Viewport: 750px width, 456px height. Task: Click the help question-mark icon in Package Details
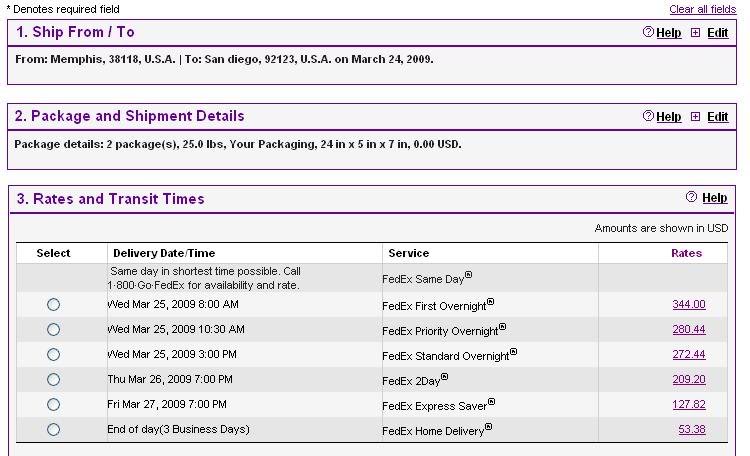[x=648, y=117]
